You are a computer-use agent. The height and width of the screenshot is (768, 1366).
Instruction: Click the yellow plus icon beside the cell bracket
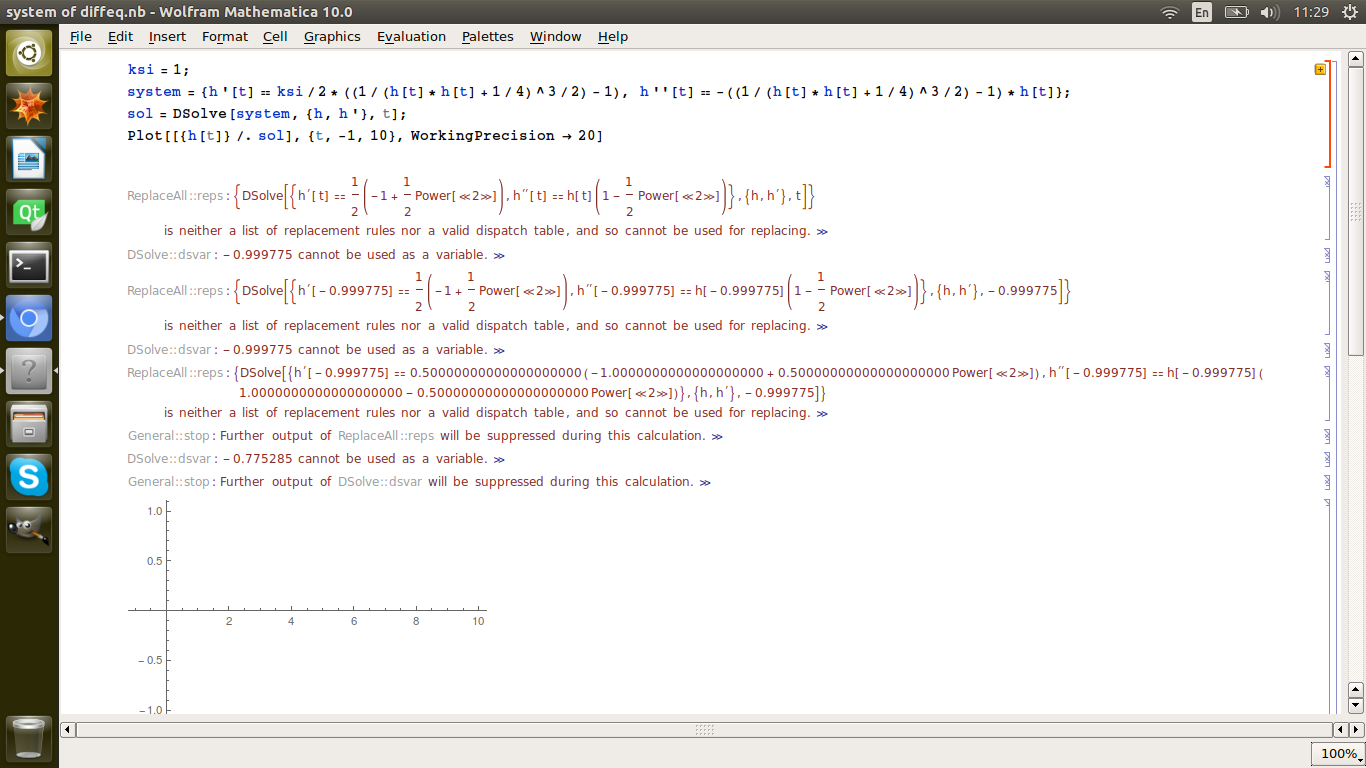(1320, 70)
